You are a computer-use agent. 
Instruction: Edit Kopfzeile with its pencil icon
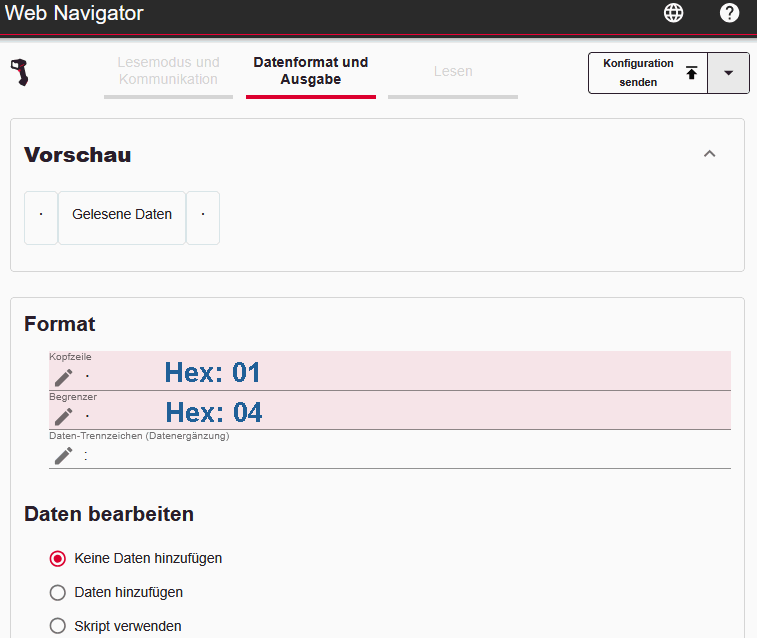64,377
